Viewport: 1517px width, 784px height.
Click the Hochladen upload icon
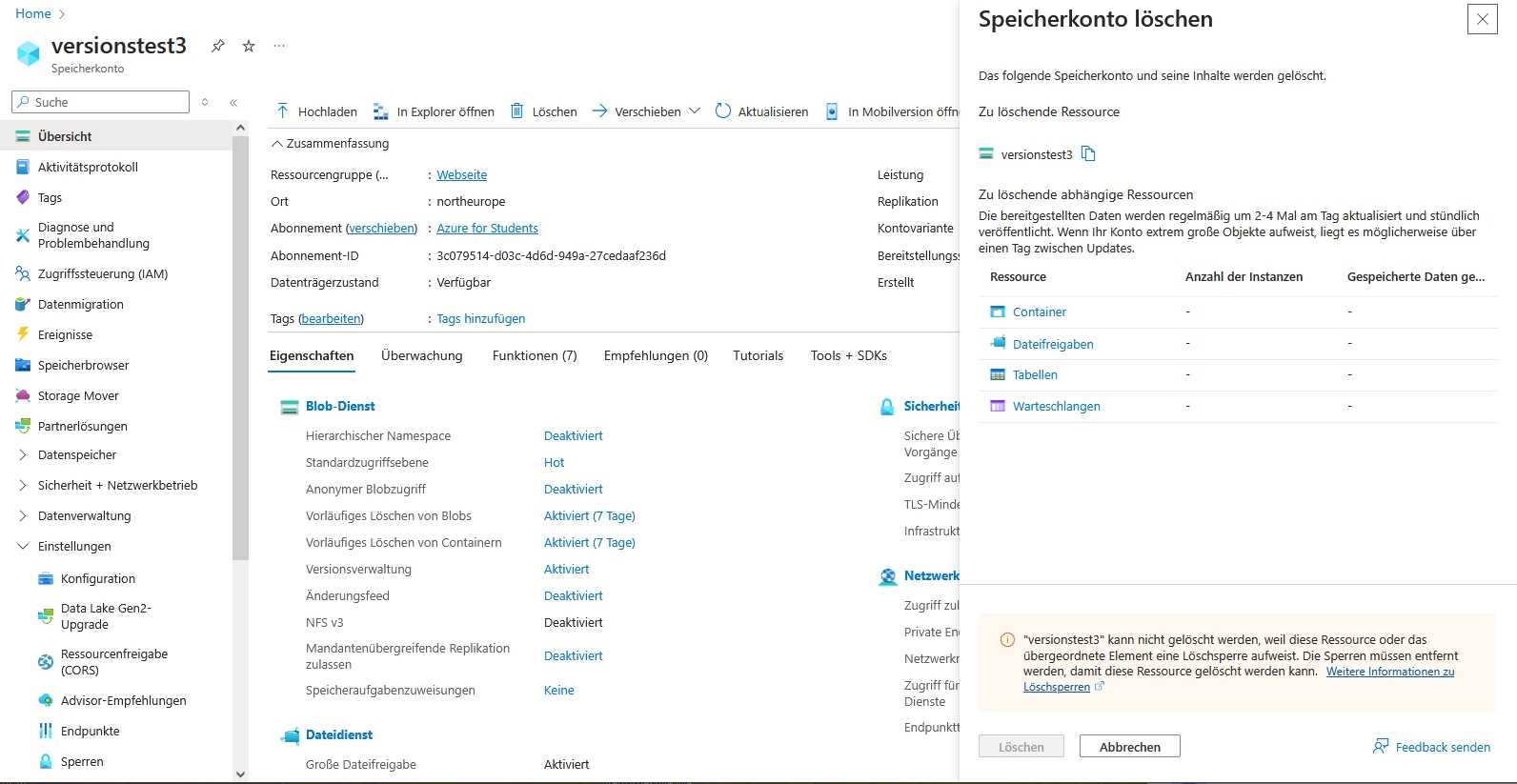[283, 111]
